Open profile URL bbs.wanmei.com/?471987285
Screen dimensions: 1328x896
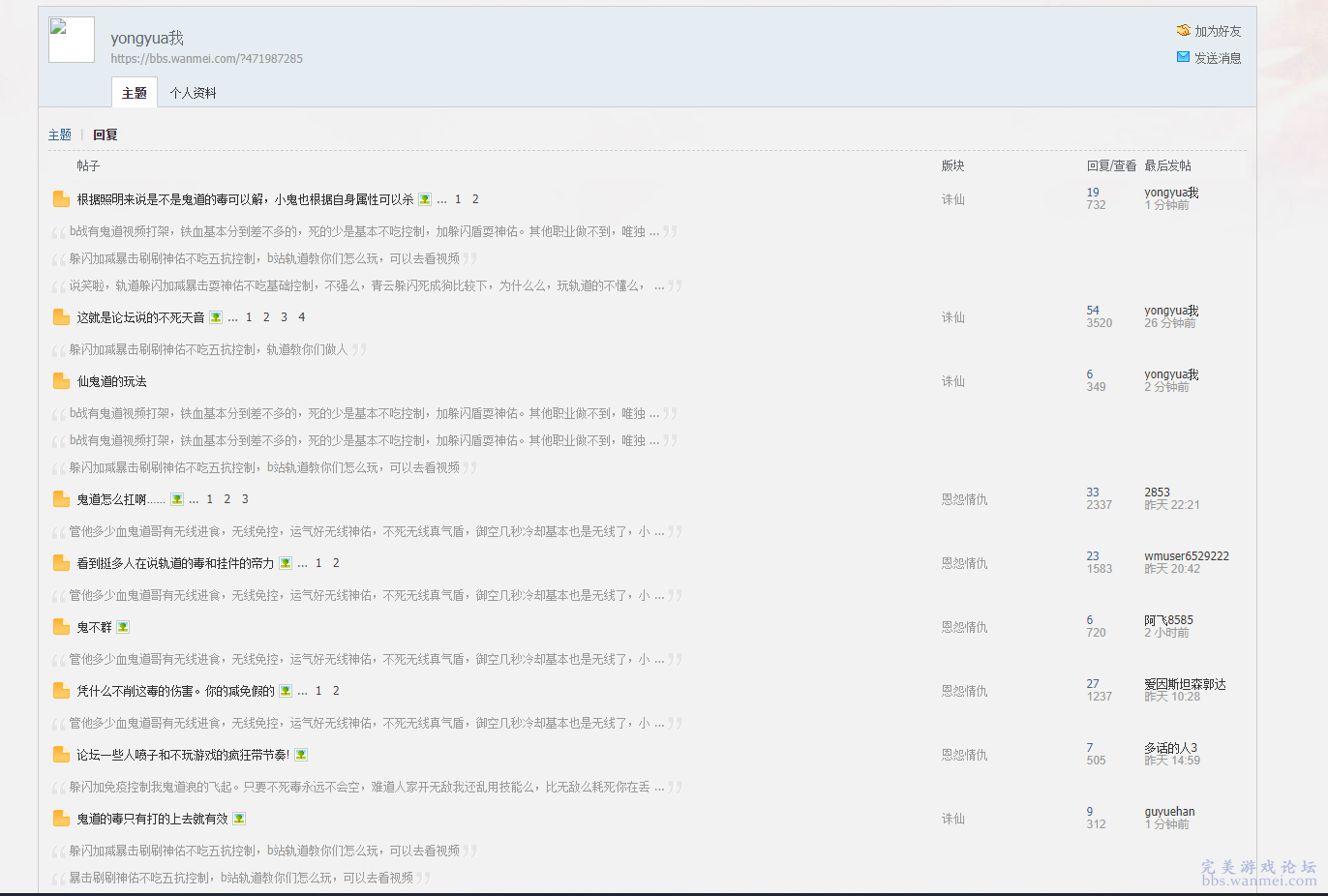pos(206,59)
